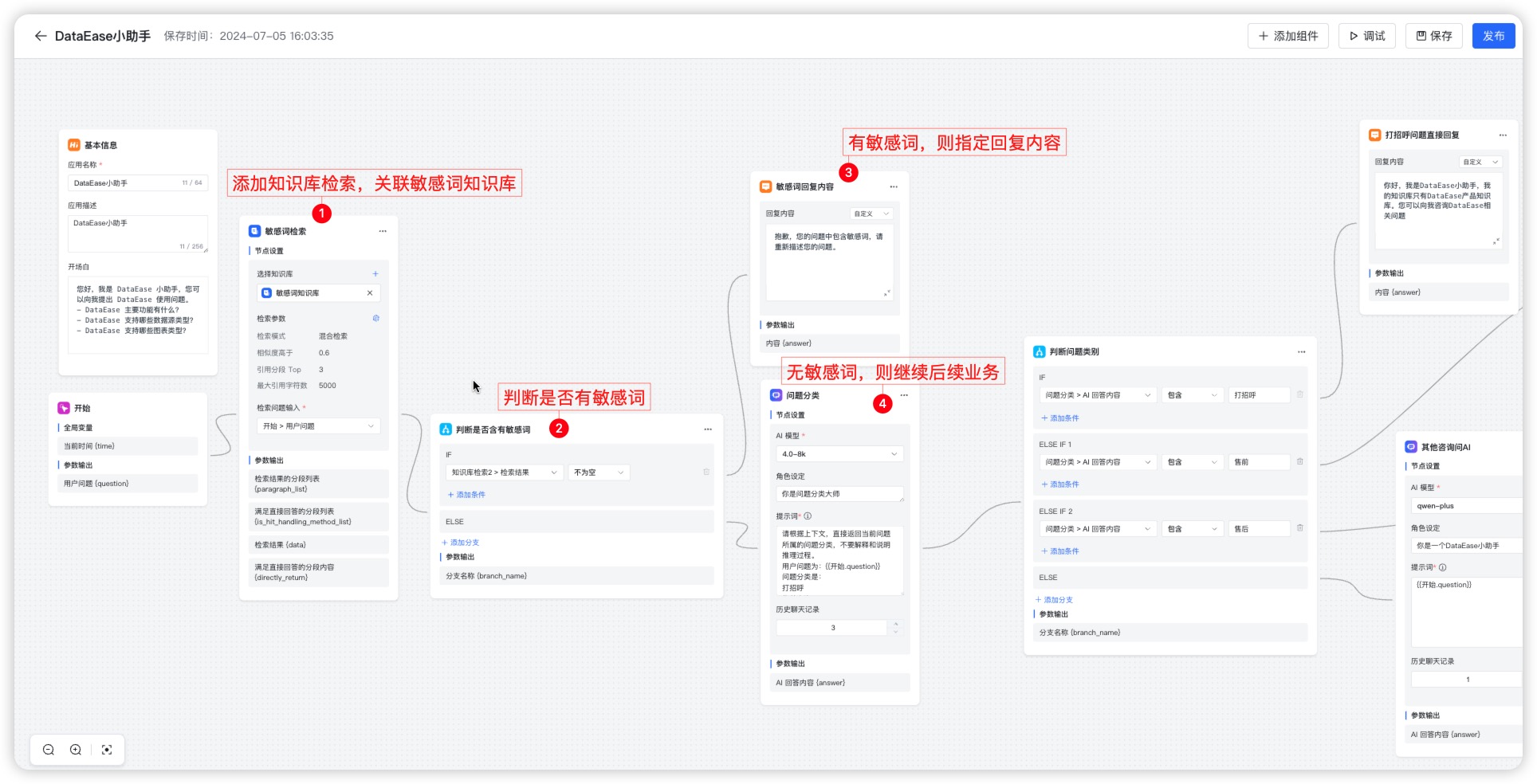Click the 其他咨询问AI node icon
This screenshot has width=1537, height=784.
(x=1410, y=447)
